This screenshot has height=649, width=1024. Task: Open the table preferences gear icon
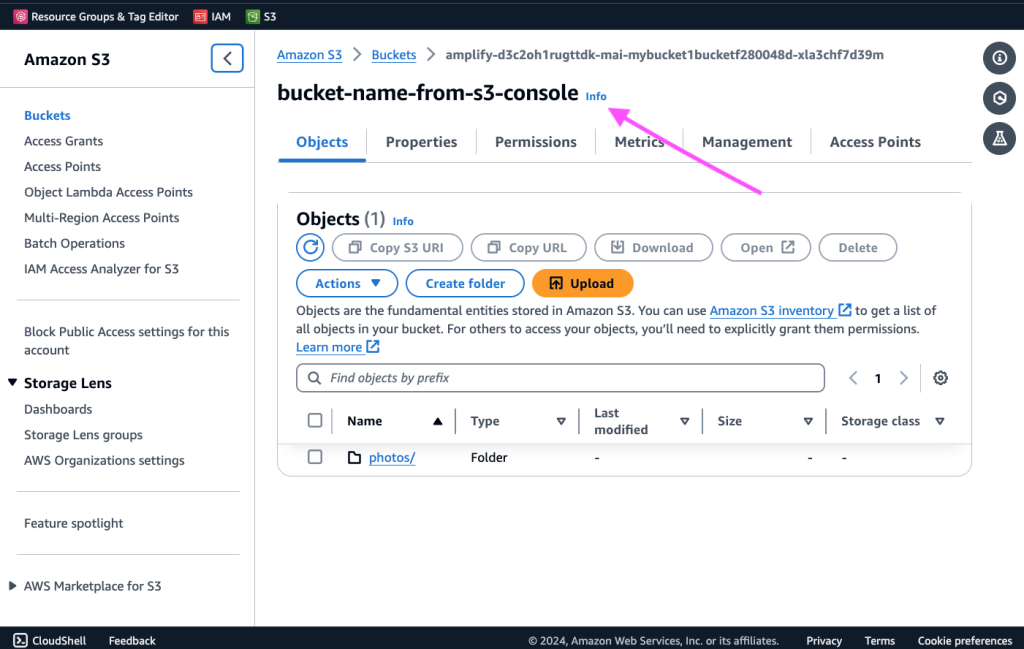click(x=940, y=378)
